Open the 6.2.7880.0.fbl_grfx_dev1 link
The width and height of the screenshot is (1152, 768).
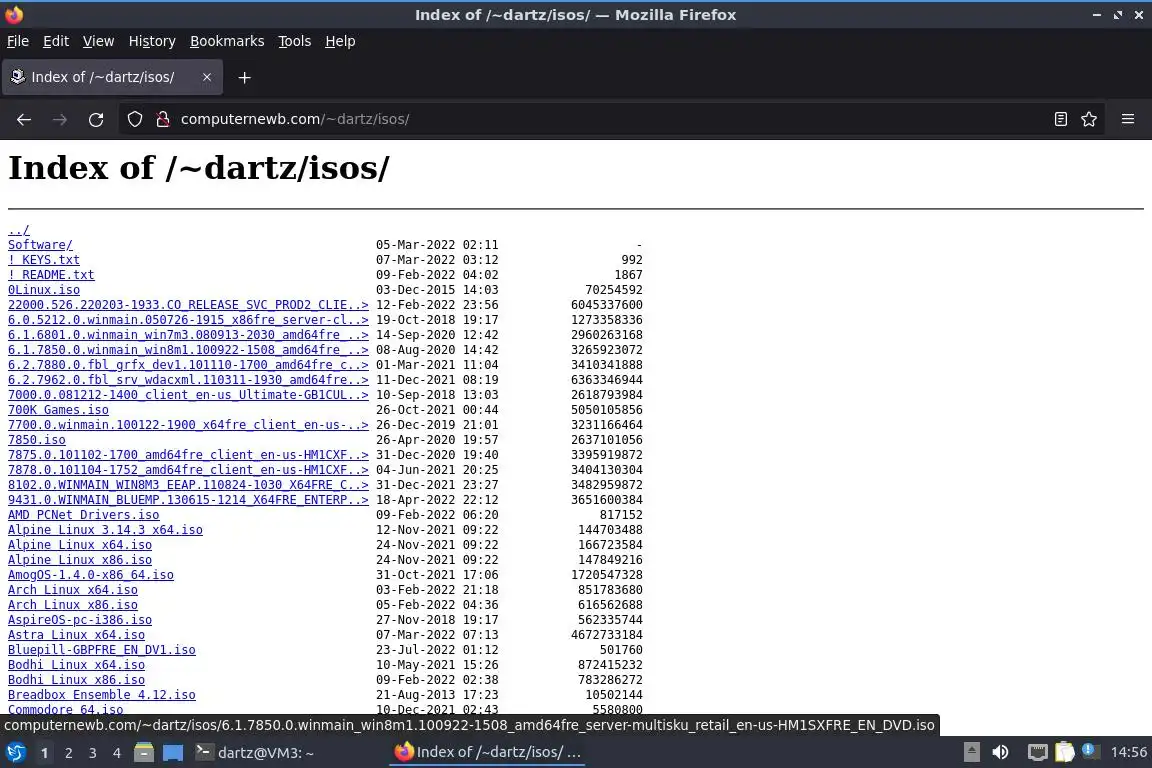188,365
